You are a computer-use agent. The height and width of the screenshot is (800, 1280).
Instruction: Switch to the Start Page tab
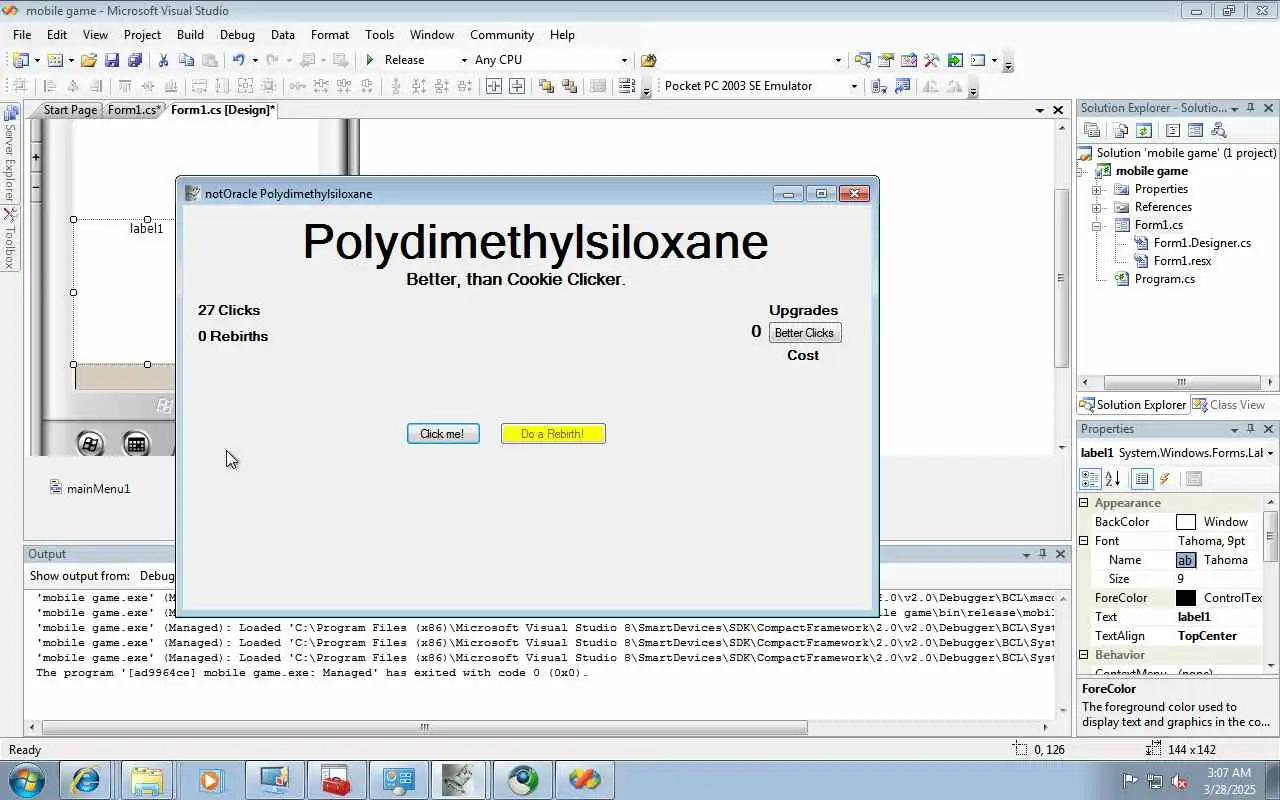coord(70,110)
